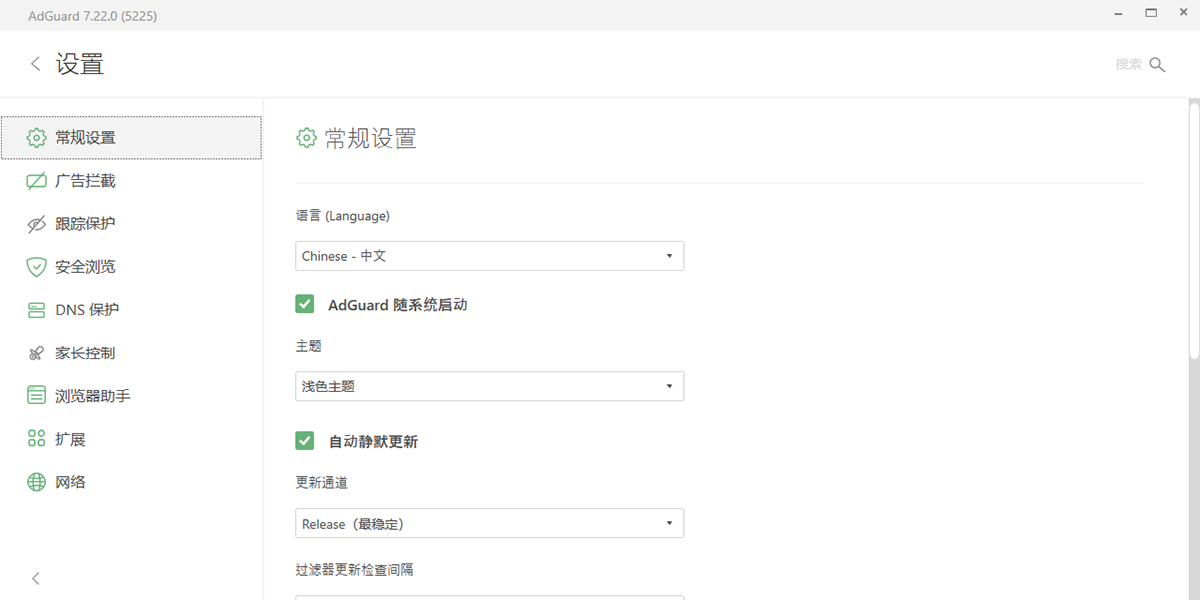This screenshot has width=1200, height=600.
Task: Click the 扩展 four-squares icon
Action: click(x=37, y=439)
